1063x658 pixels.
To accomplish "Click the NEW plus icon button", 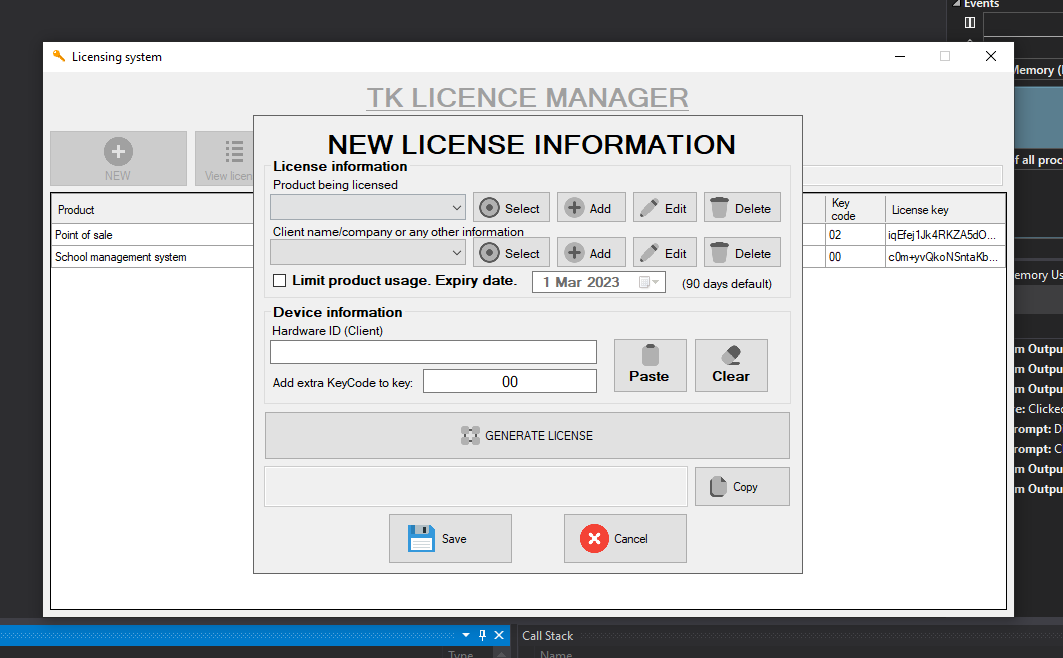I will click(x=118, y=150).
